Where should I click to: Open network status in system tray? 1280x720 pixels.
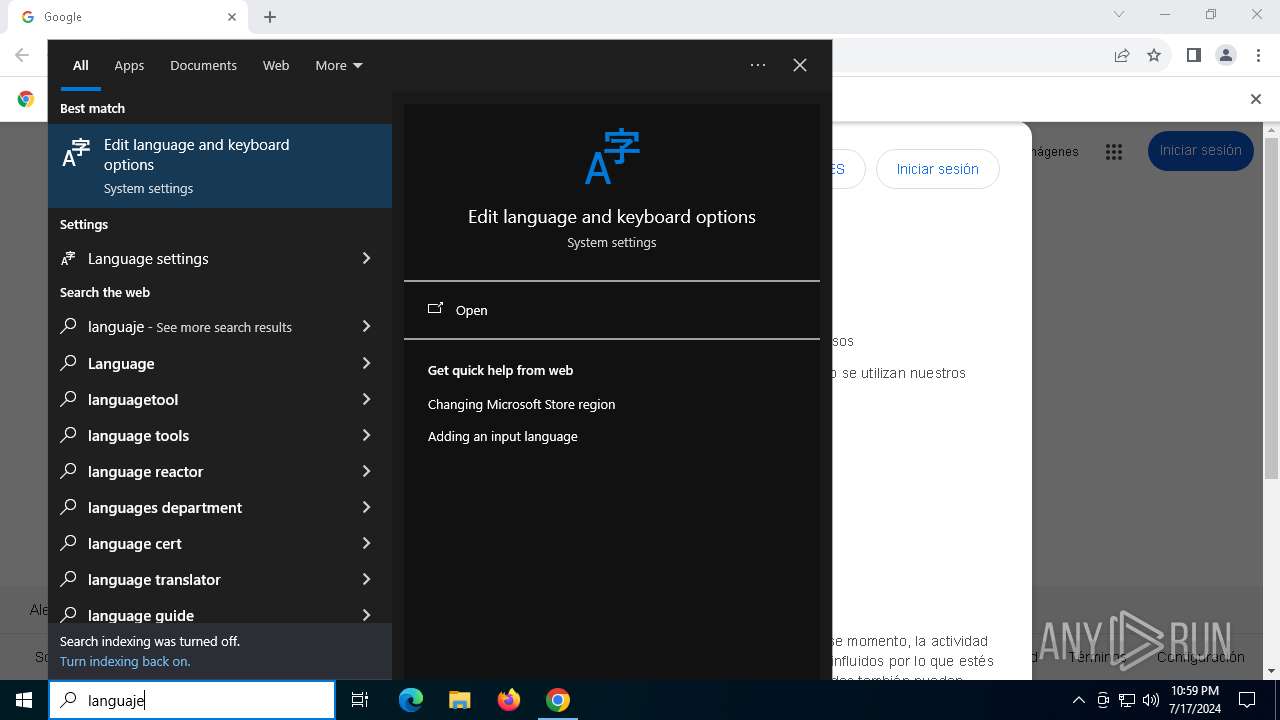click(1127, 700)
